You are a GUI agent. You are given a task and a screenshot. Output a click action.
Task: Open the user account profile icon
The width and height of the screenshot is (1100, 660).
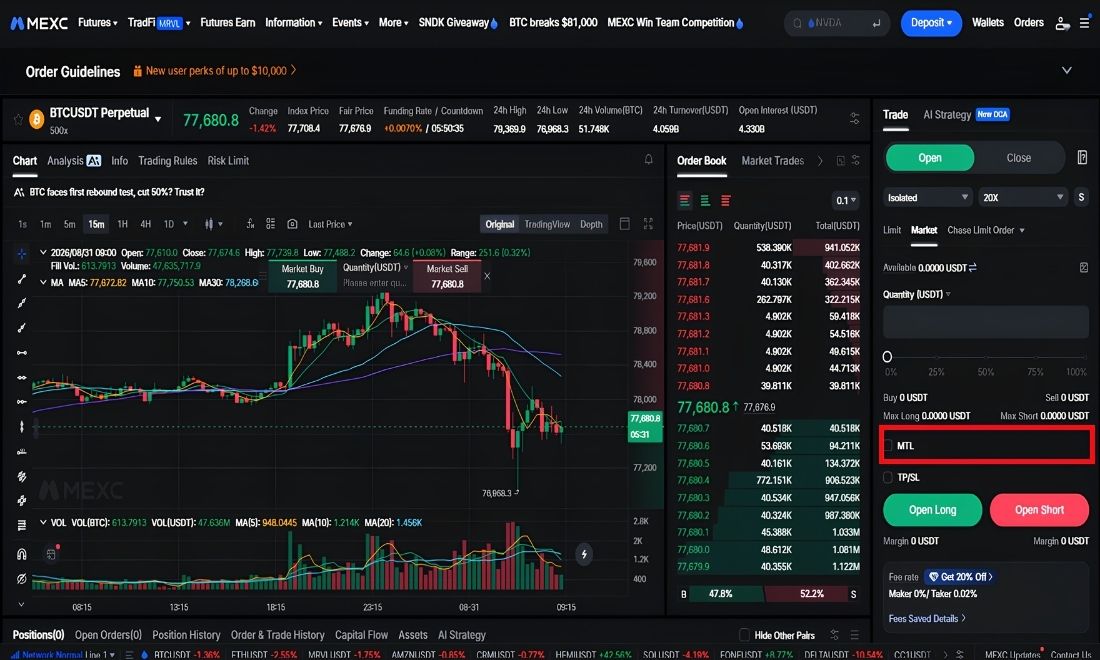pyautogui.click(x=1062, y=23)
